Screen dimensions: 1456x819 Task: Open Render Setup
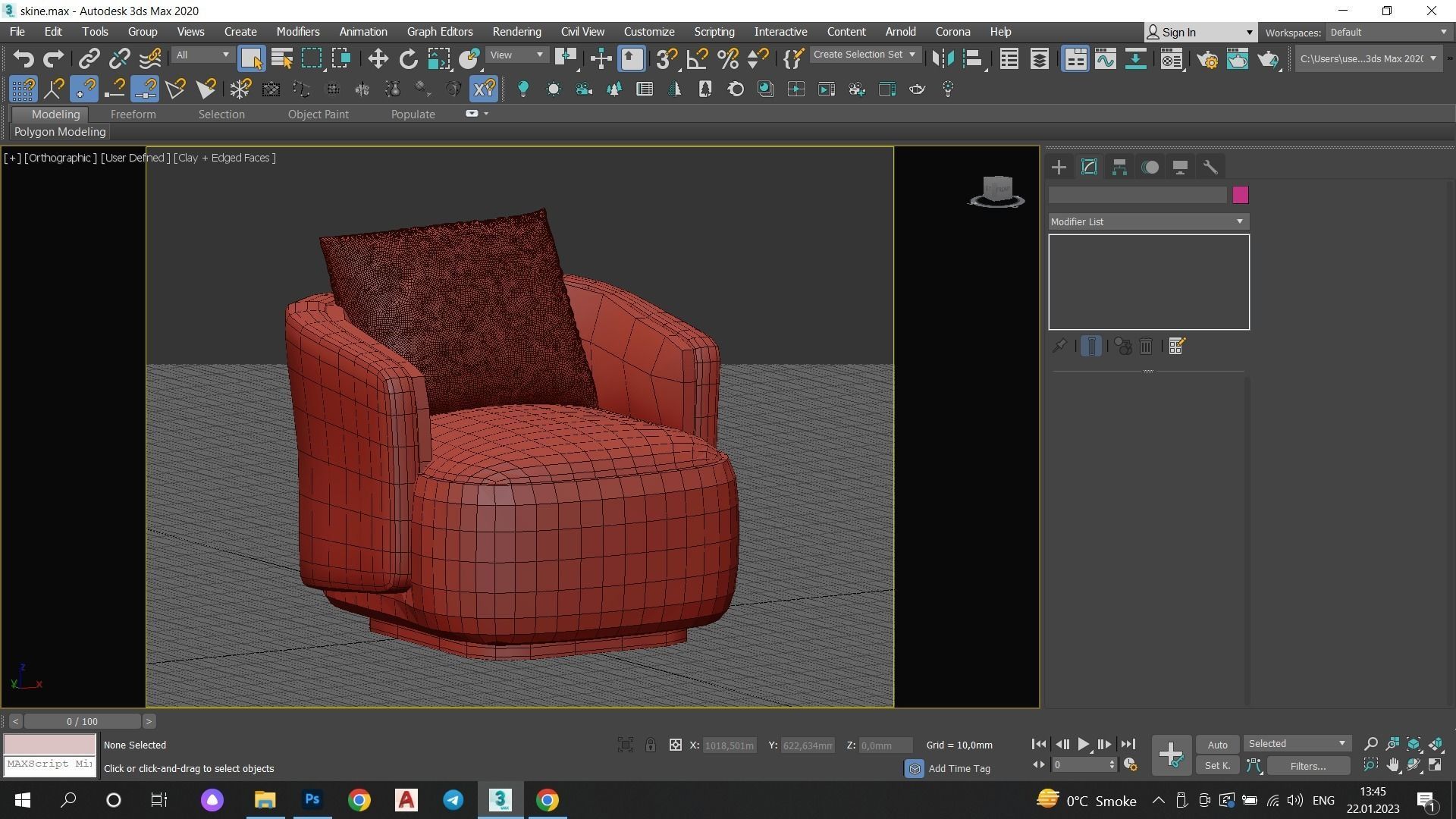click(x=1207, y=58)
